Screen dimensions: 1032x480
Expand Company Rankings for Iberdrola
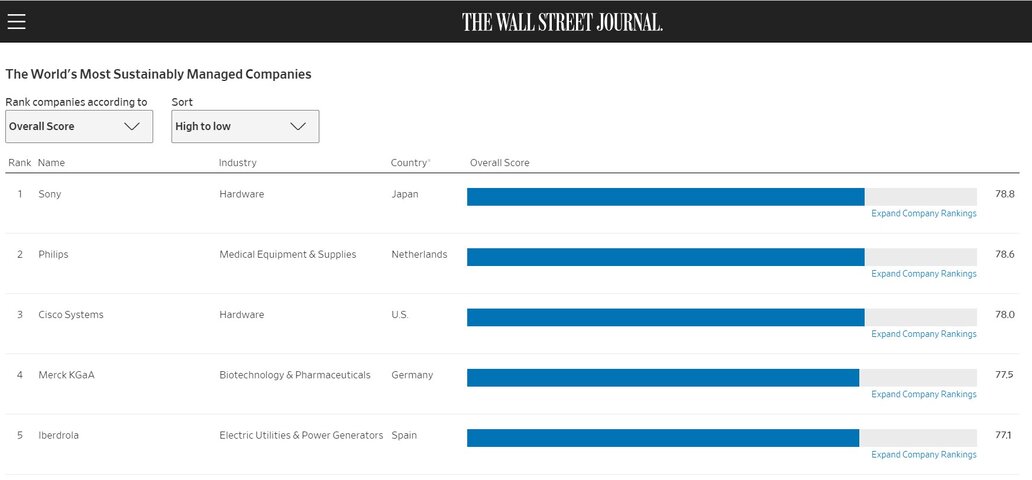pos(923,454)
